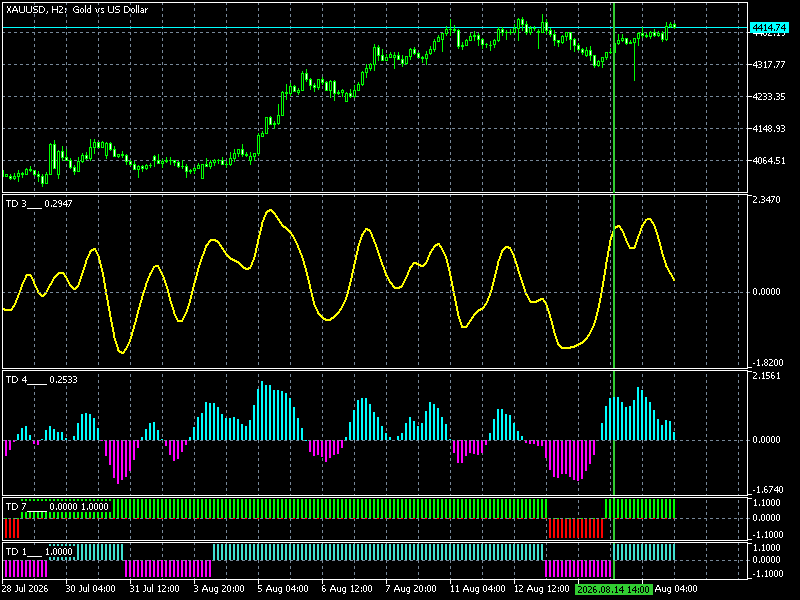Click the 11 Aug 04:00 time label
Screen dimensions: 800x600
tap(477, 589)
